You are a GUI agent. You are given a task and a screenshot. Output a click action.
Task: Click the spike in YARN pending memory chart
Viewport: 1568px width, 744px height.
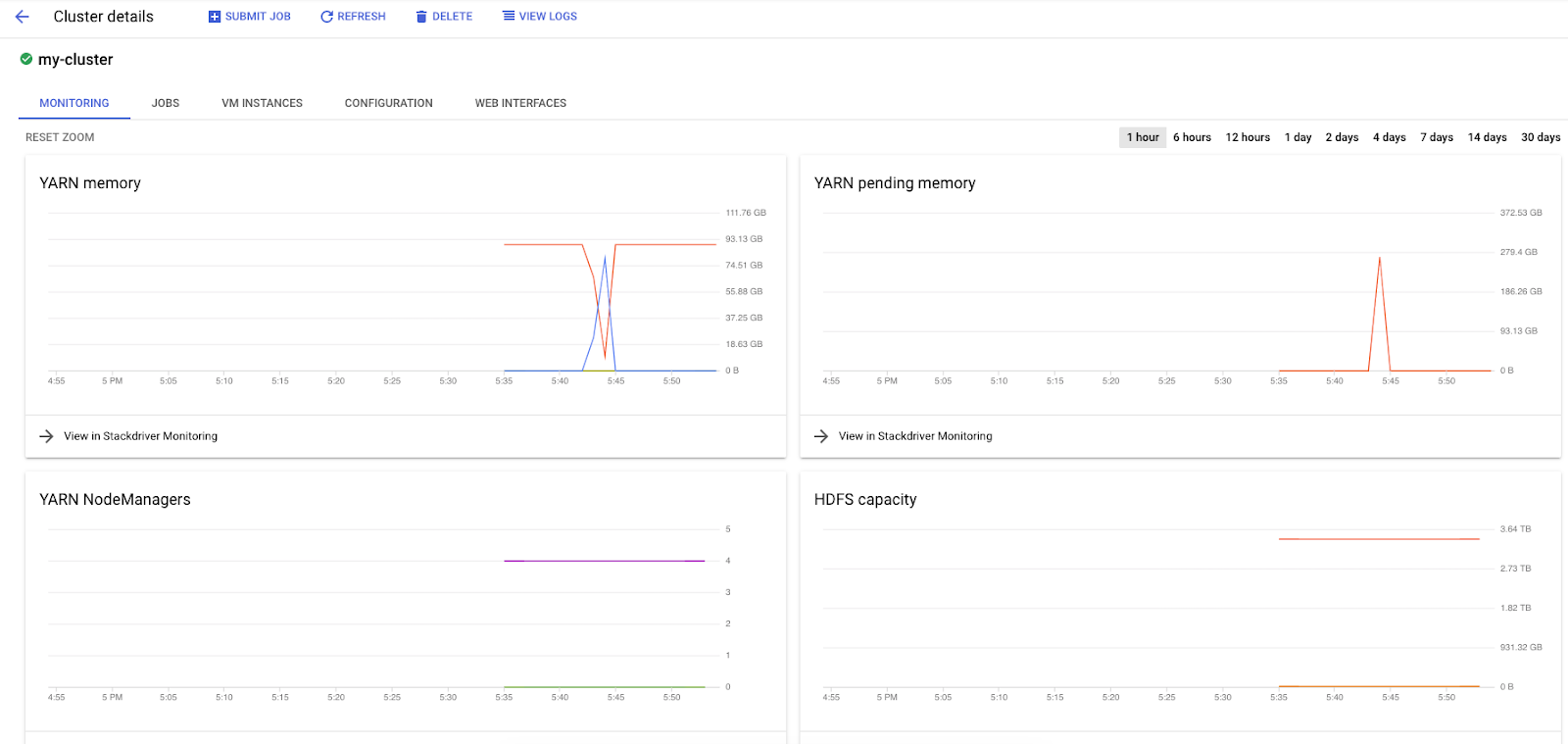pos(1380,261)
